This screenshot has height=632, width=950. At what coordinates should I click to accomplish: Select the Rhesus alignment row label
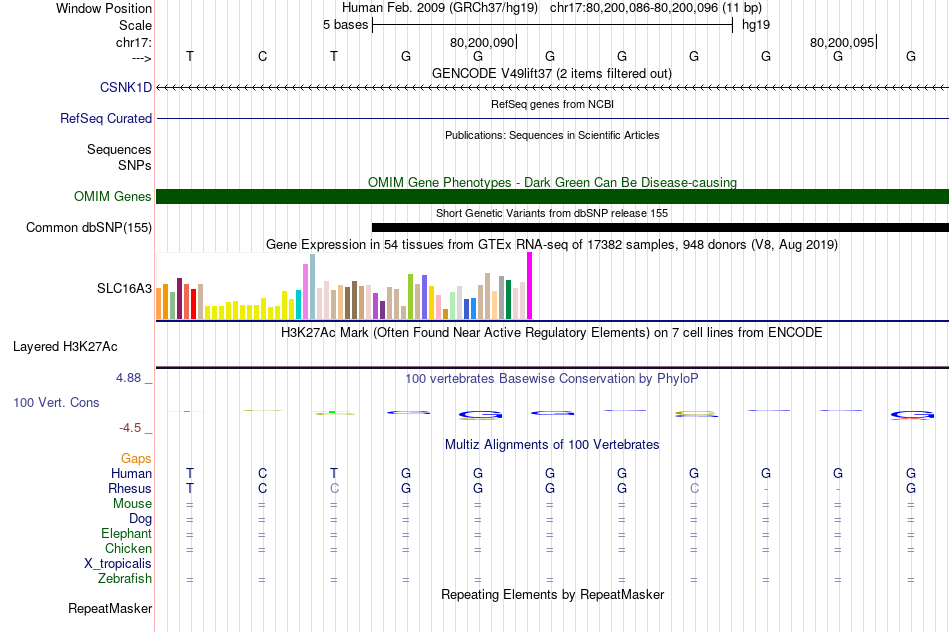(x=130, y=488)
